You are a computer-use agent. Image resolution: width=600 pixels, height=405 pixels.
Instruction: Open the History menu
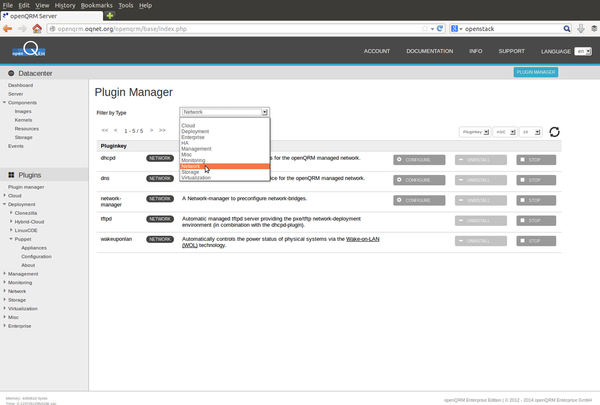65,5
